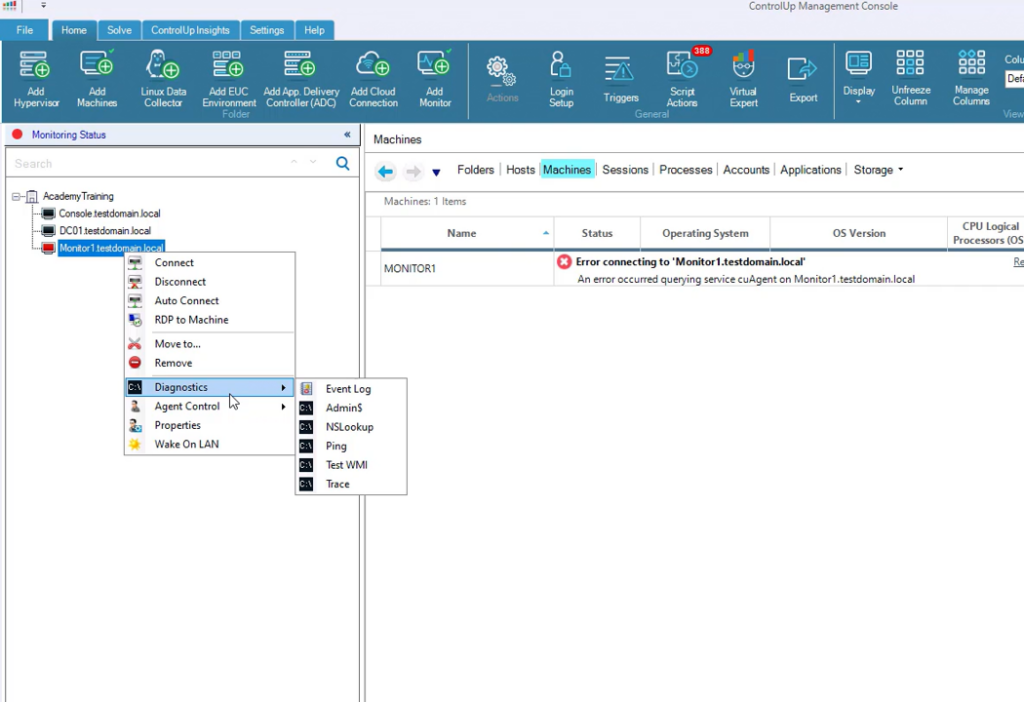Click the Event Log icon in submenu
This screenshot has width=1024, height=702.
(306, 389)
